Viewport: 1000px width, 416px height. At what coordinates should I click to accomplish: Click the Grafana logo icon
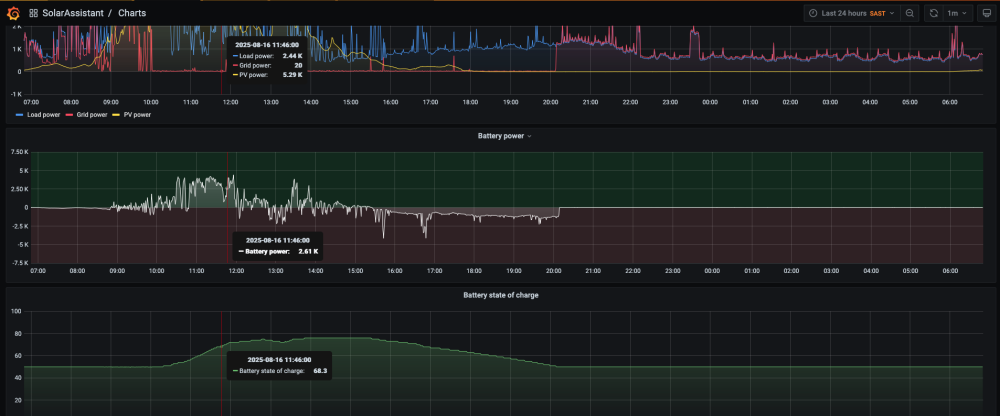coord(13,13)
